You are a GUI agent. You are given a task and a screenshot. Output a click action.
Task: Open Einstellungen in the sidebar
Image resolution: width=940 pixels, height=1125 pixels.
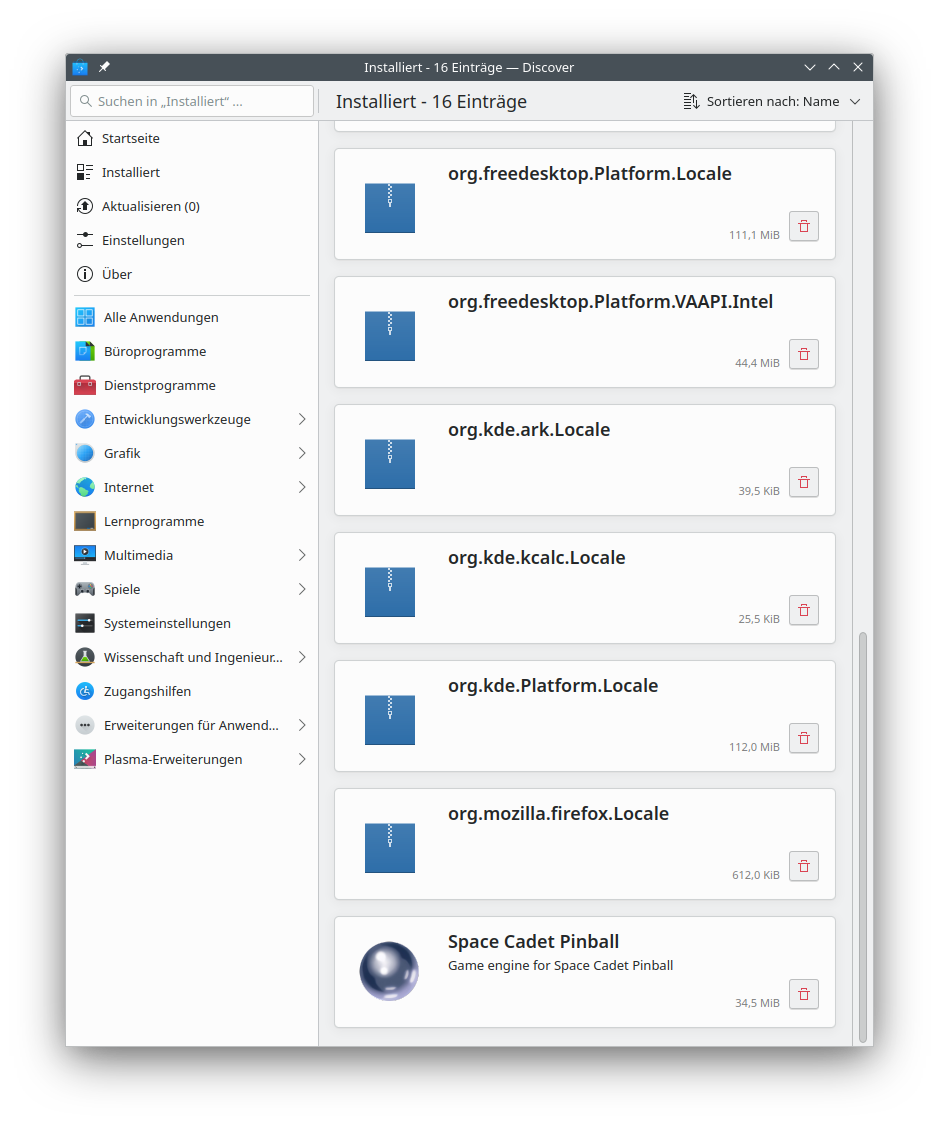pos(142,240)
